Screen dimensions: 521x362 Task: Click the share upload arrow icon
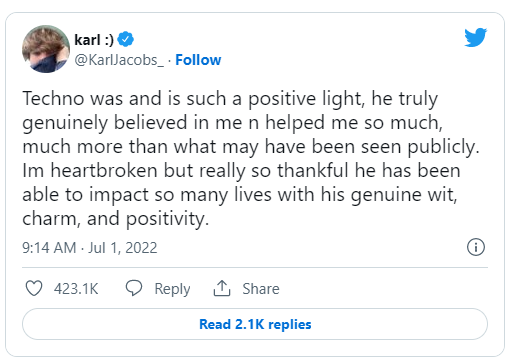pos(222,288)
